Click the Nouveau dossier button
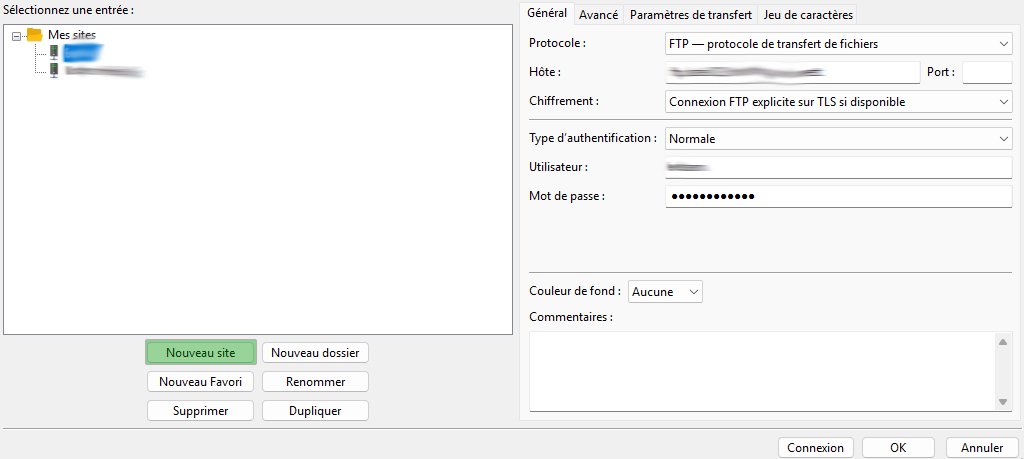Image resolution: width=1024 pixels, height=459 pixels. [315, 353]
